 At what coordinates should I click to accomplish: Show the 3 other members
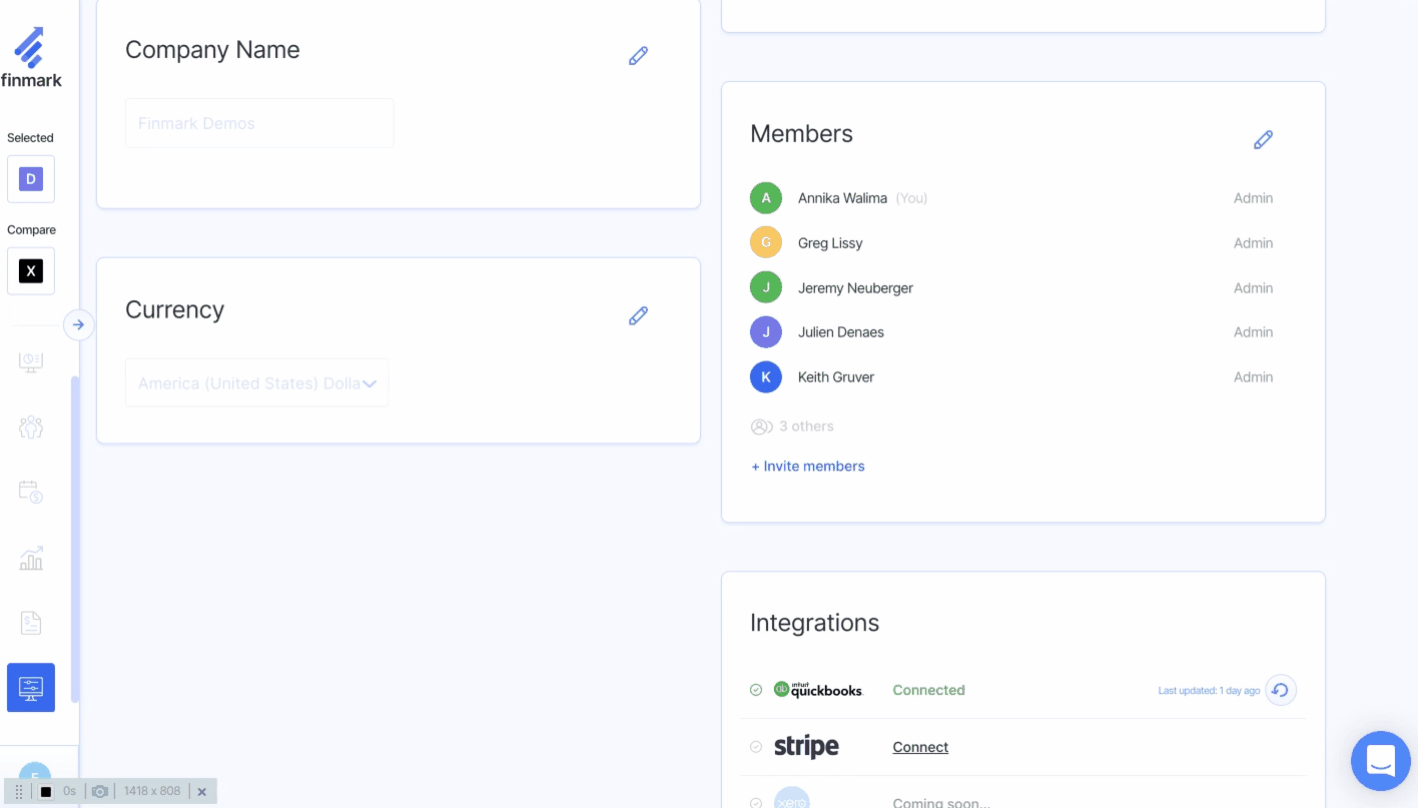[793, 426]
